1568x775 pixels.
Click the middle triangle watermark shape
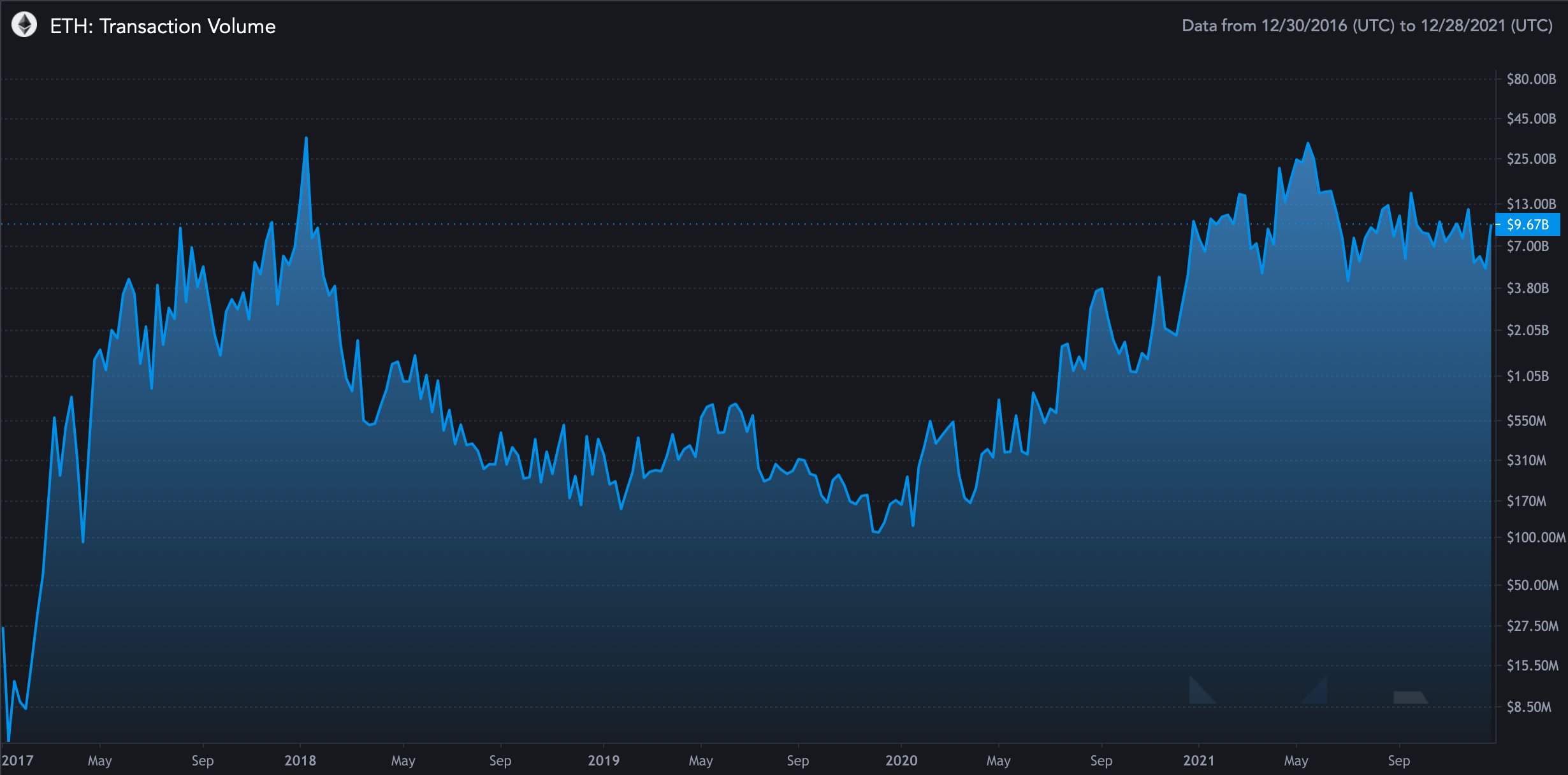(x=1318, y=693)
